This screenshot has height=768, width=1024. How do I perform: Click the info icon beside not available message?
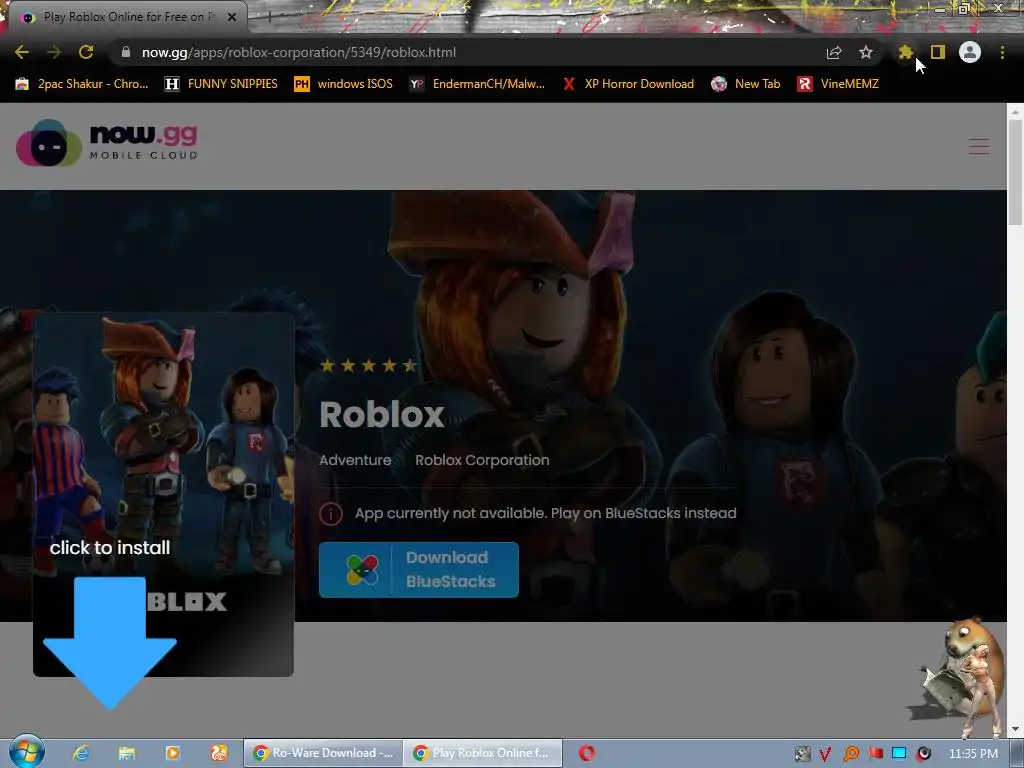coord(330,514)
